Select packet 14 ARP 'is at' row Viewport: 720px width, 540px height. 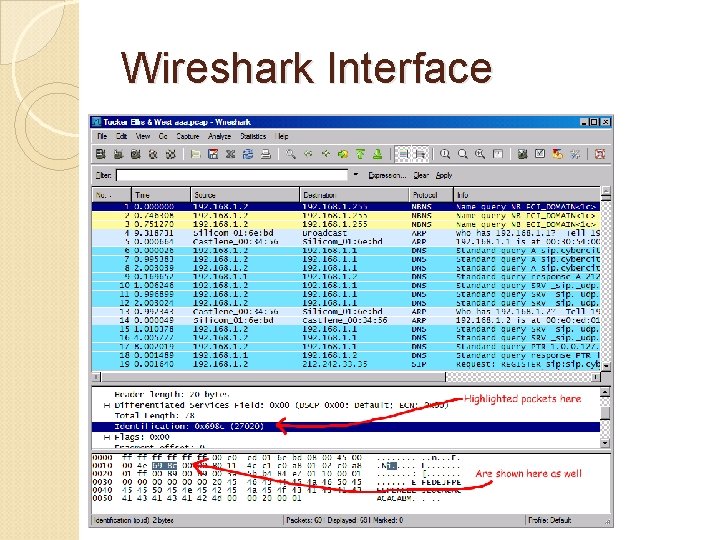coord(346,320)
